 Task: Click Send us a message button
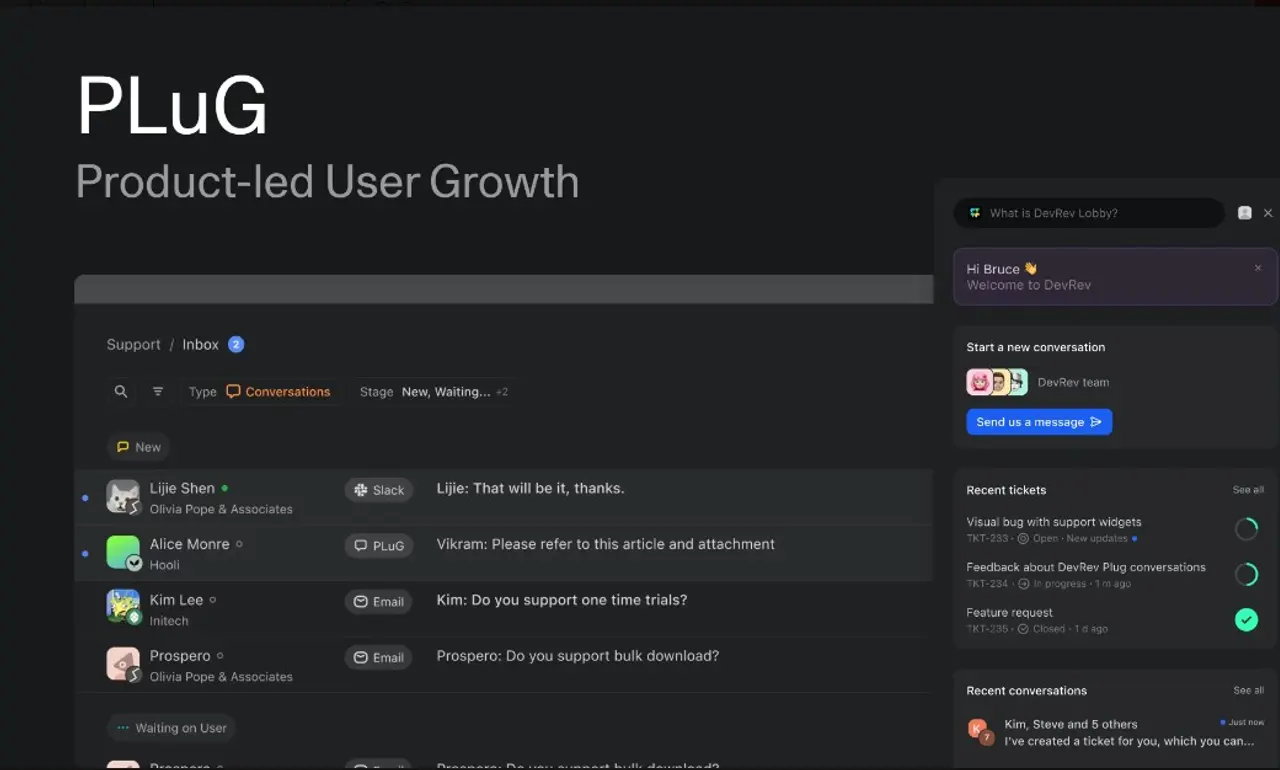1039,422
